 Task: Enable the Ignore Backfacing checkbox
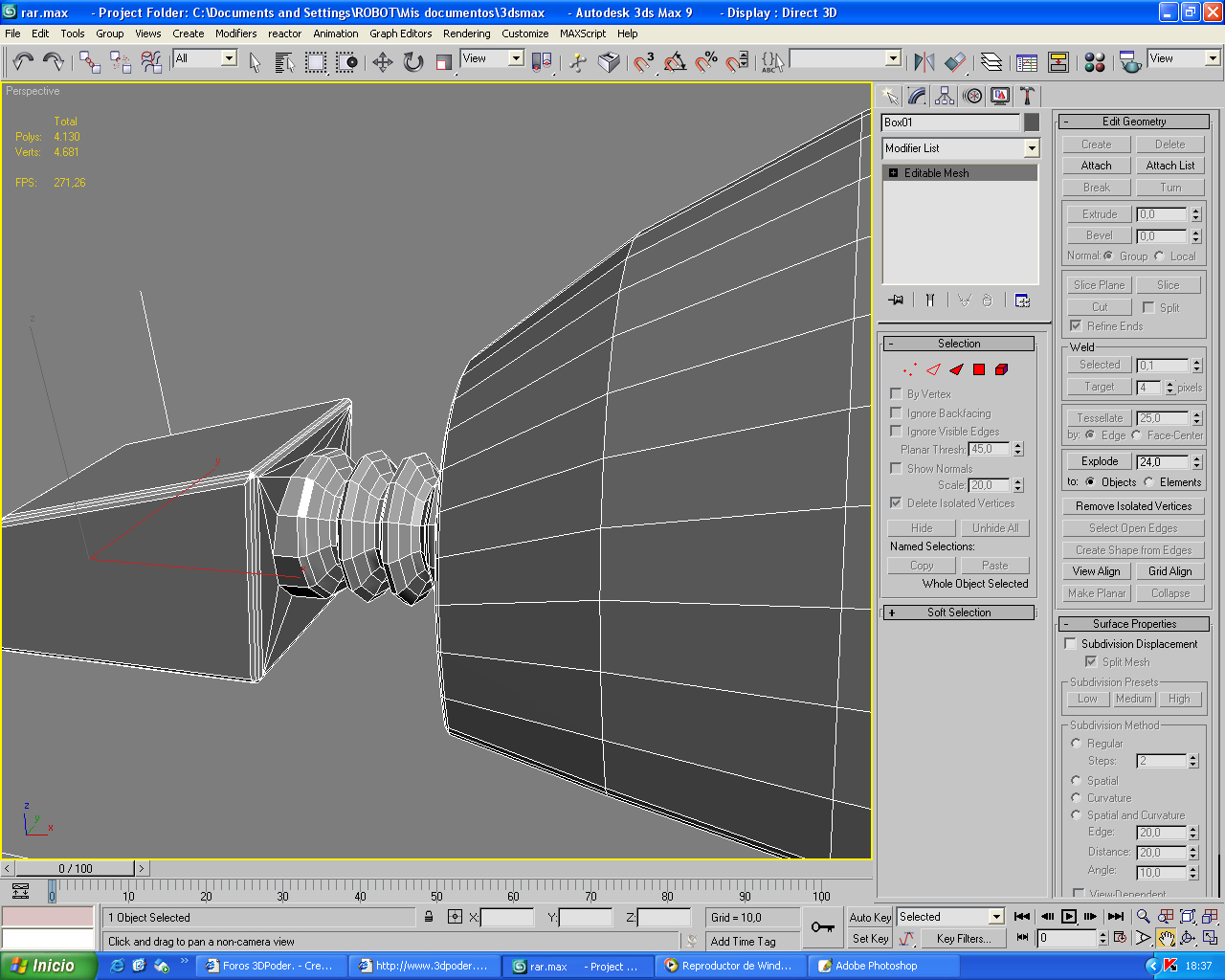tap(896, 412)
